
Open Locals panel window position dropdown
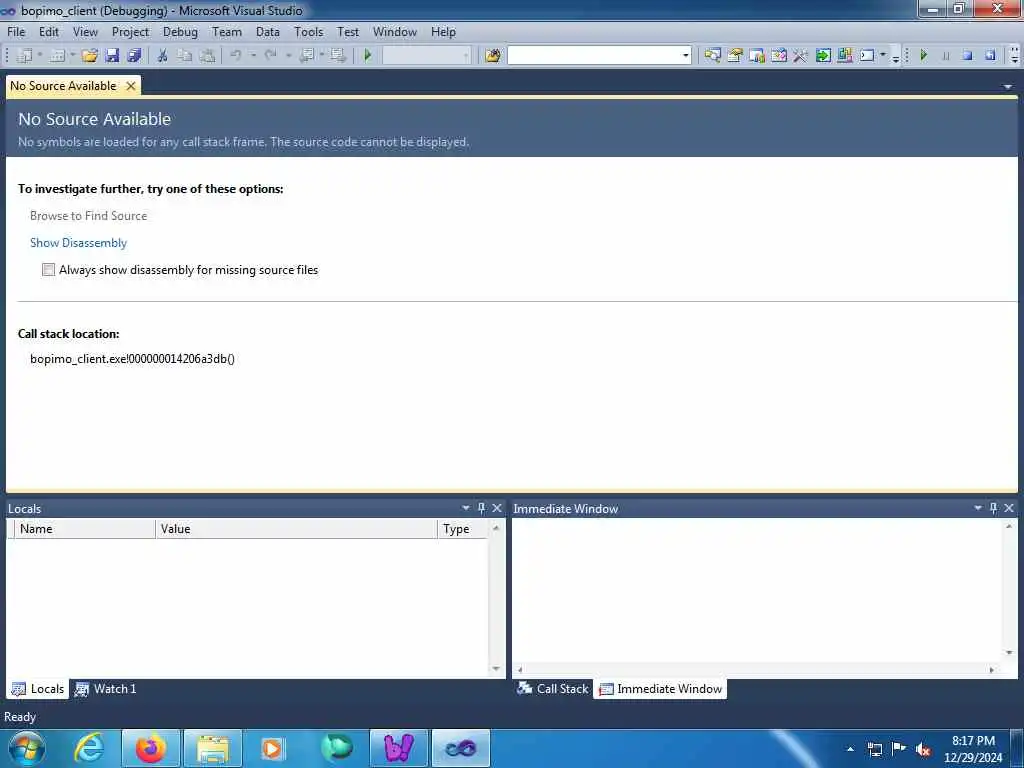466,508
